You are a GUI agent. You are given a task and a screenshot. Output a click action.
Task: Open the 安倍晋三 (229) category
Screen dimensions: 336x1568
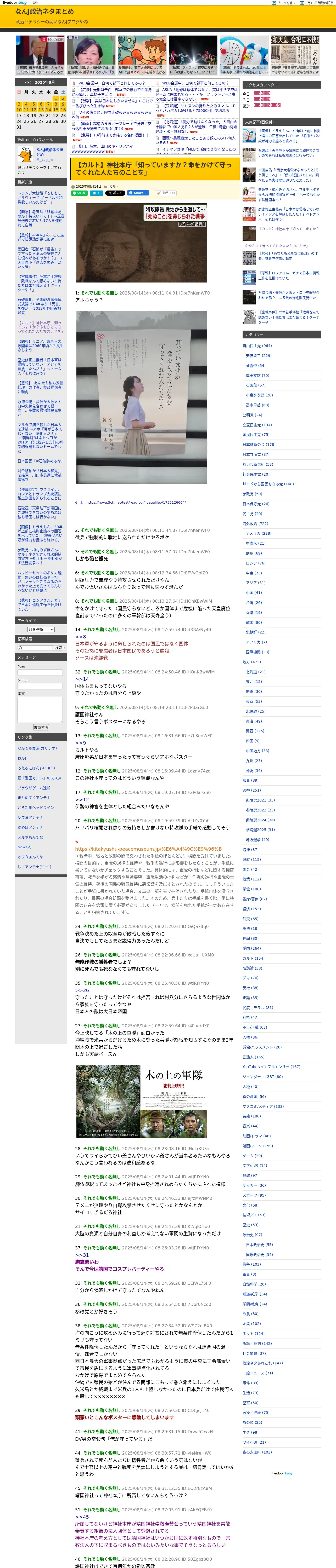(259, 355)
